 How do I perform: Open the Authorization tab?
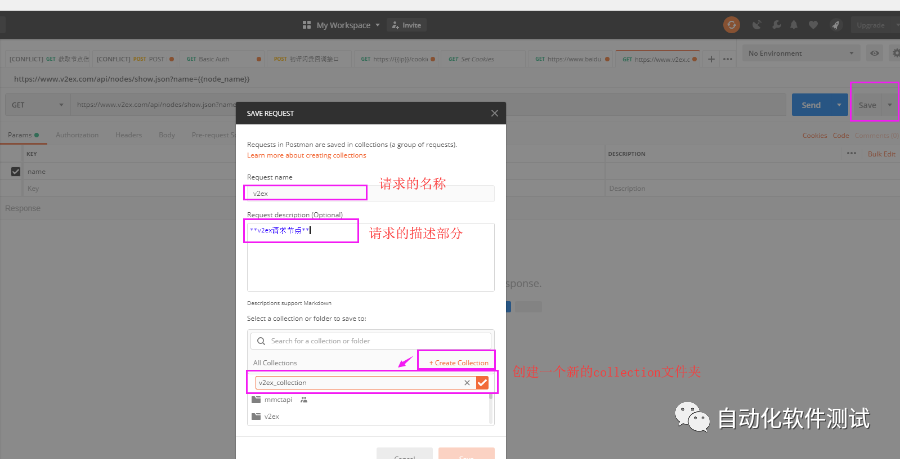tap(77, 135)
